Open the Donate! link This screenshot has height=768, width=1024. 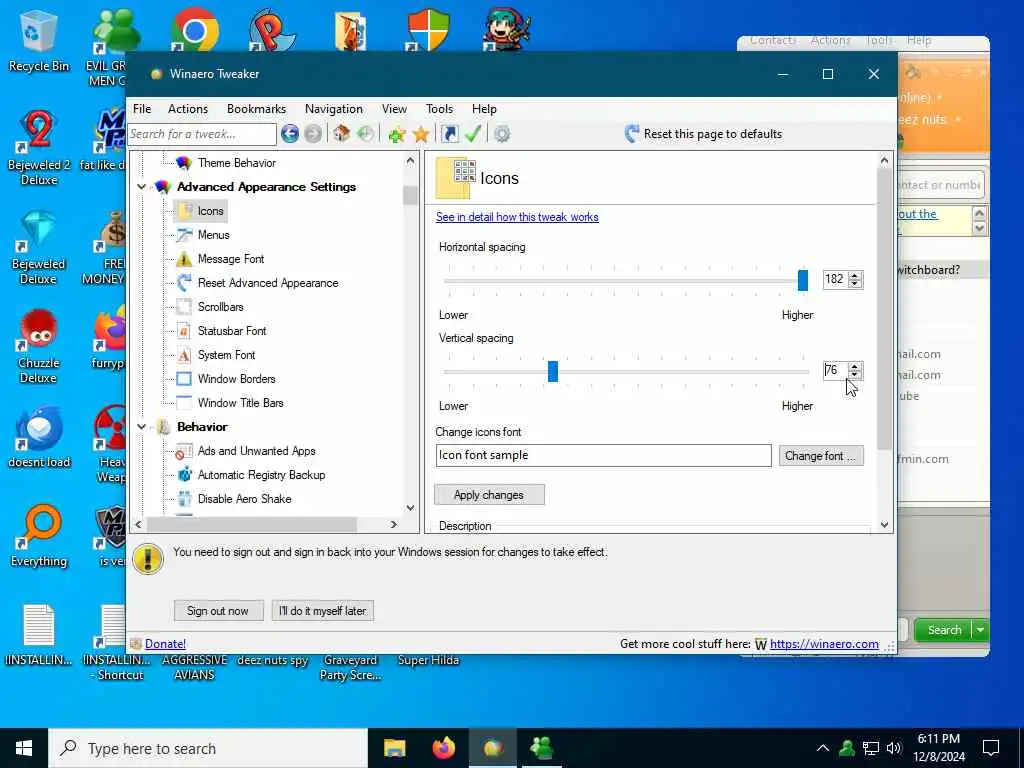pyautogui.click(x=165, y=644)
